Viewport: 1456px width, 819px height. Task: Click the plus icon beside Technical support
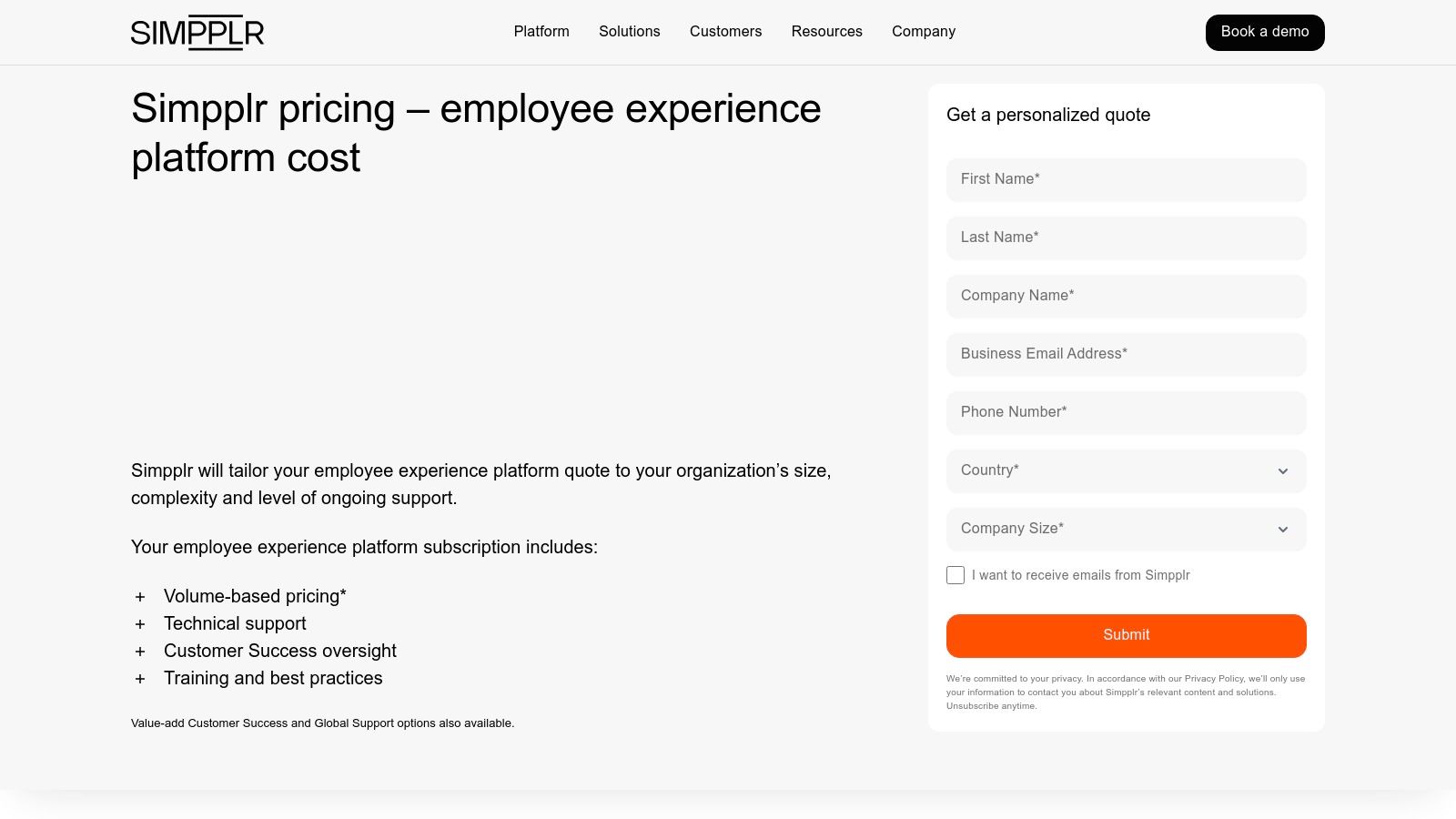point(140,624)
